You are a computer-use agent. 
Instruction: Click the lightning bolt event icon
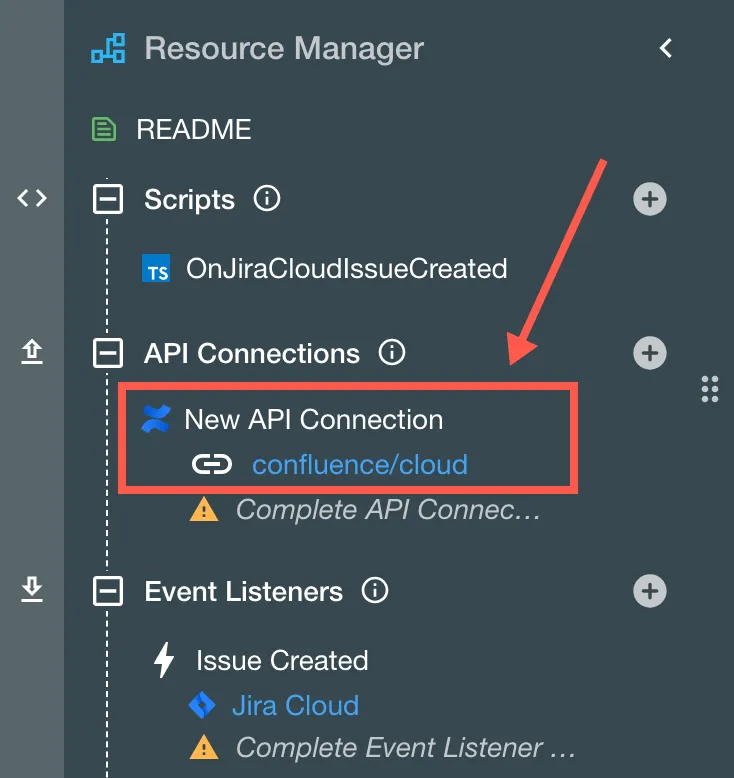pos(164,660)
